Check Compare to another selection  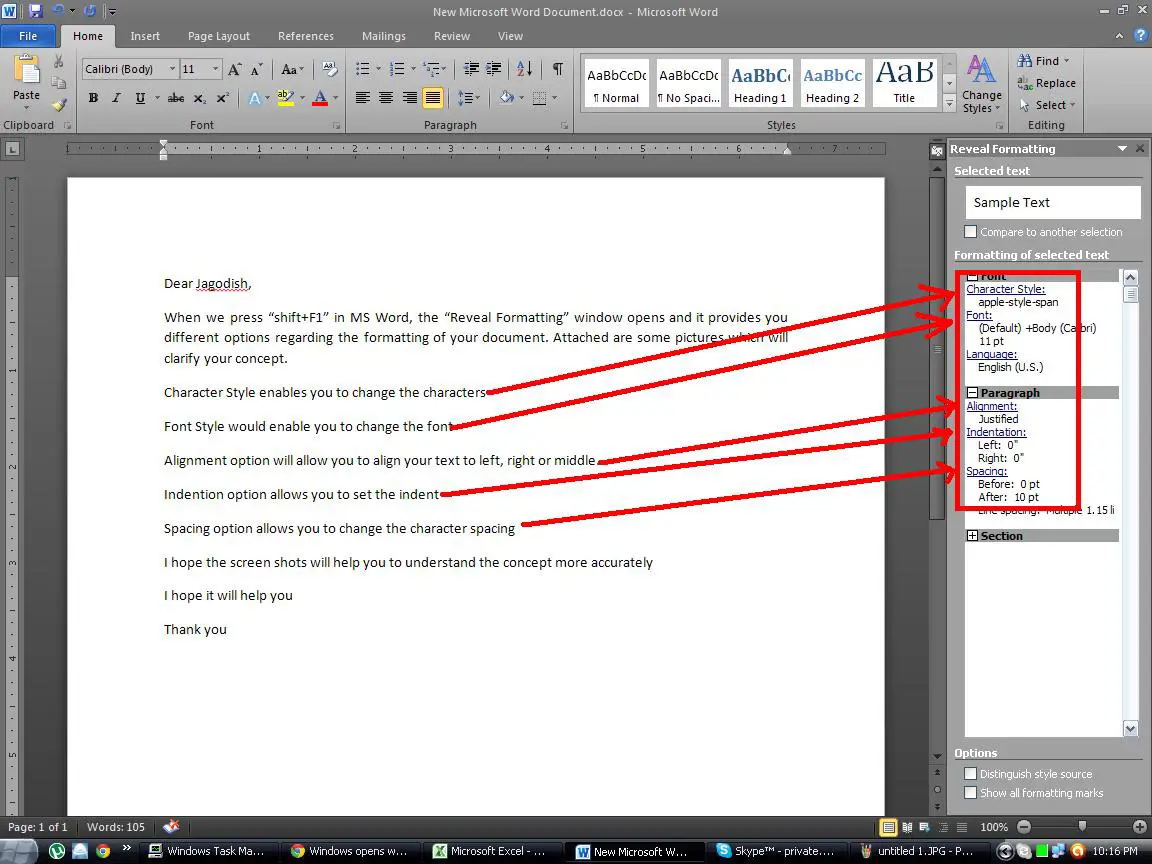point(971,232)
